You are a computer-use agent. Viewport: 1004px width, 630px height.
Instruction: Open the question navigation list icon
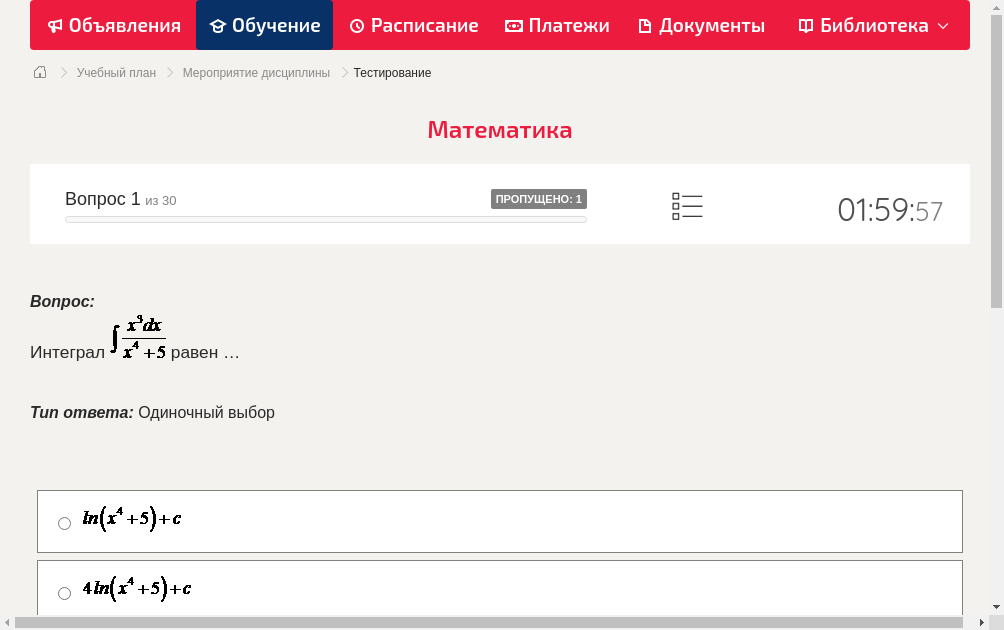tap(687, 205)
